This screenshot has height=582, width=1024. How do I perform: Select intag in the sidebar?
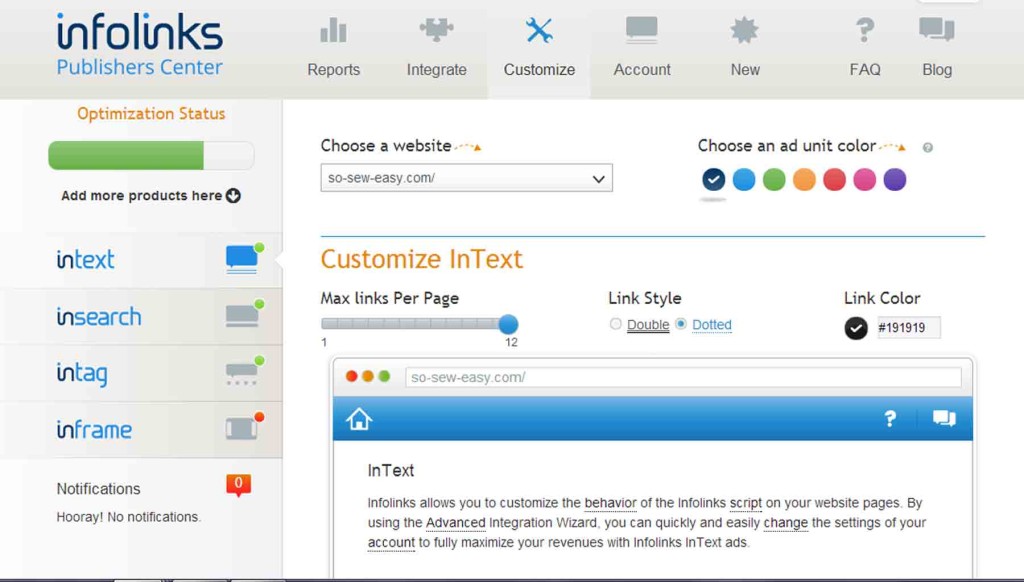point(82,374)
